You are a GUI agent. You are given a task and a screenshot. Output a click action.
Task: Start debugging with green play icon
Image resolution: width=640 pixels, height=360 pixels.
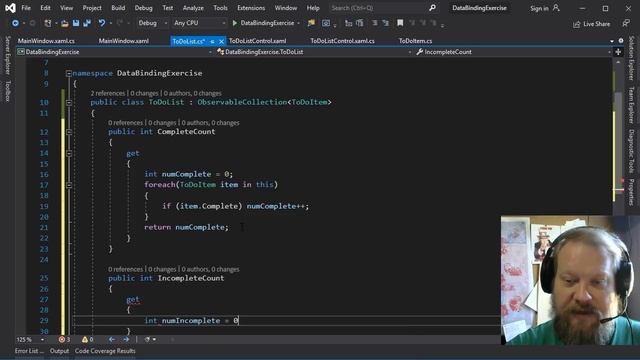tap(235, 23)
